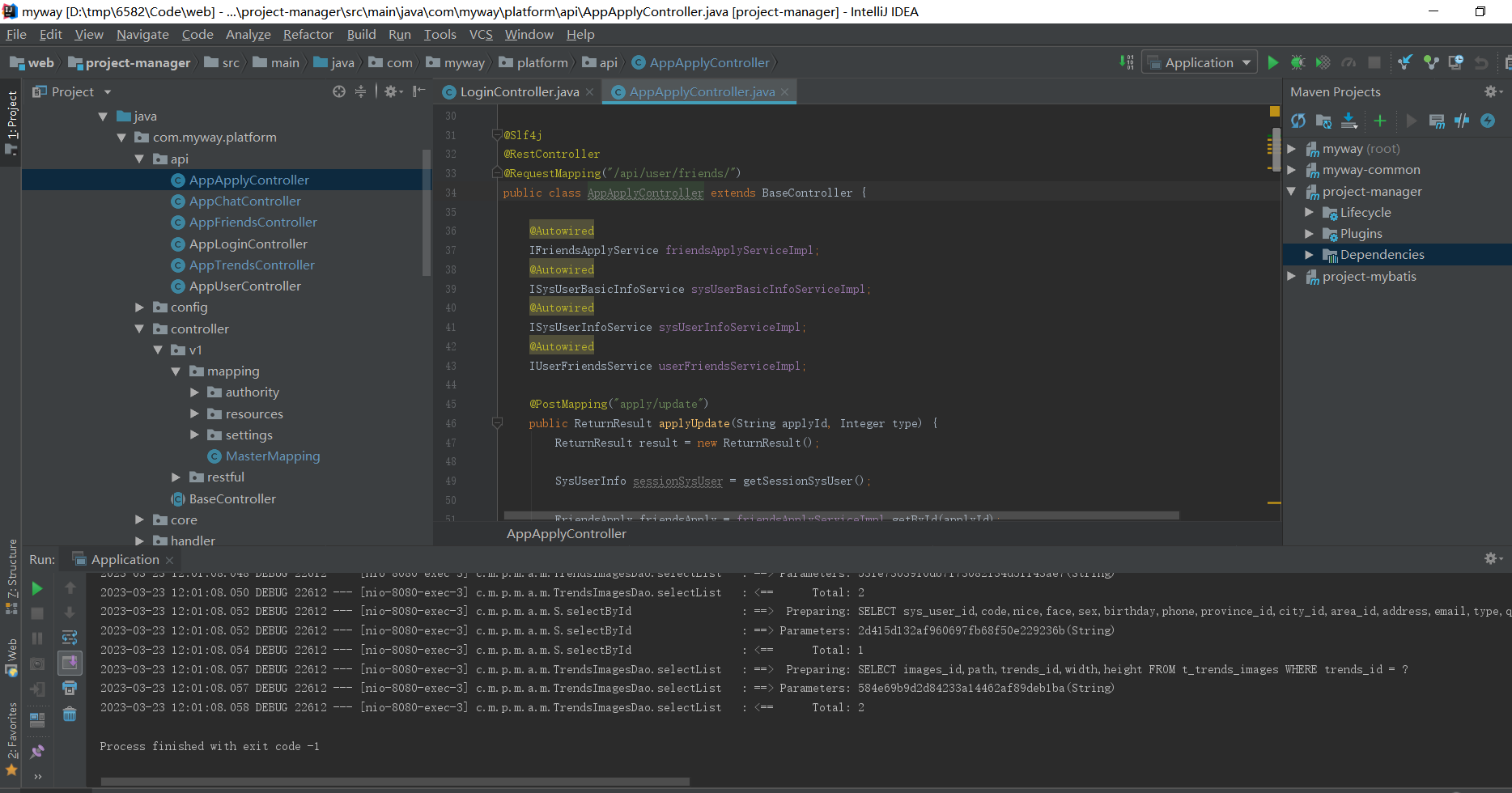Execute Maven goal icon
This screenshot has width=1512, height=793.
pyautogui.click(x=1437, y=121)
